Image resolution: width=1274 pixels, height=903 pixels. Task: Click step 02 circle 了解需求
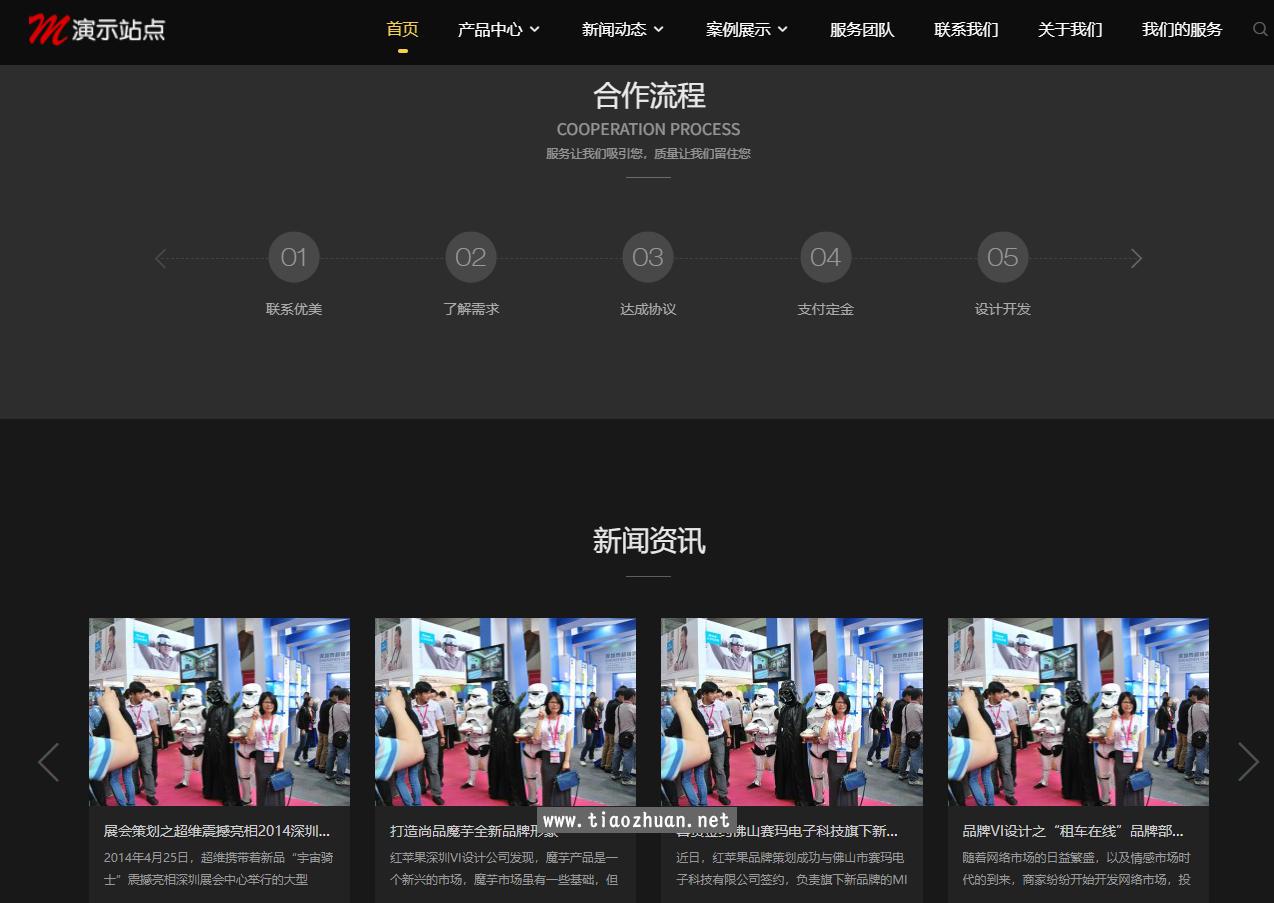(x=471, y=258)
